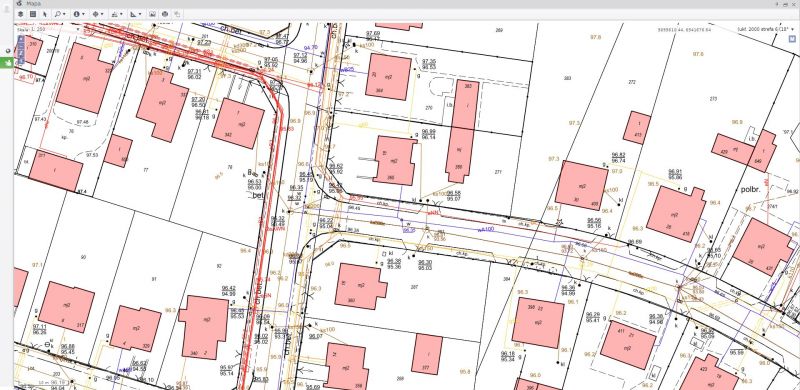Expand the measure tool dropdown arrow
The width and height of the screenshot is (800, 390).
[x=139, y=14]
